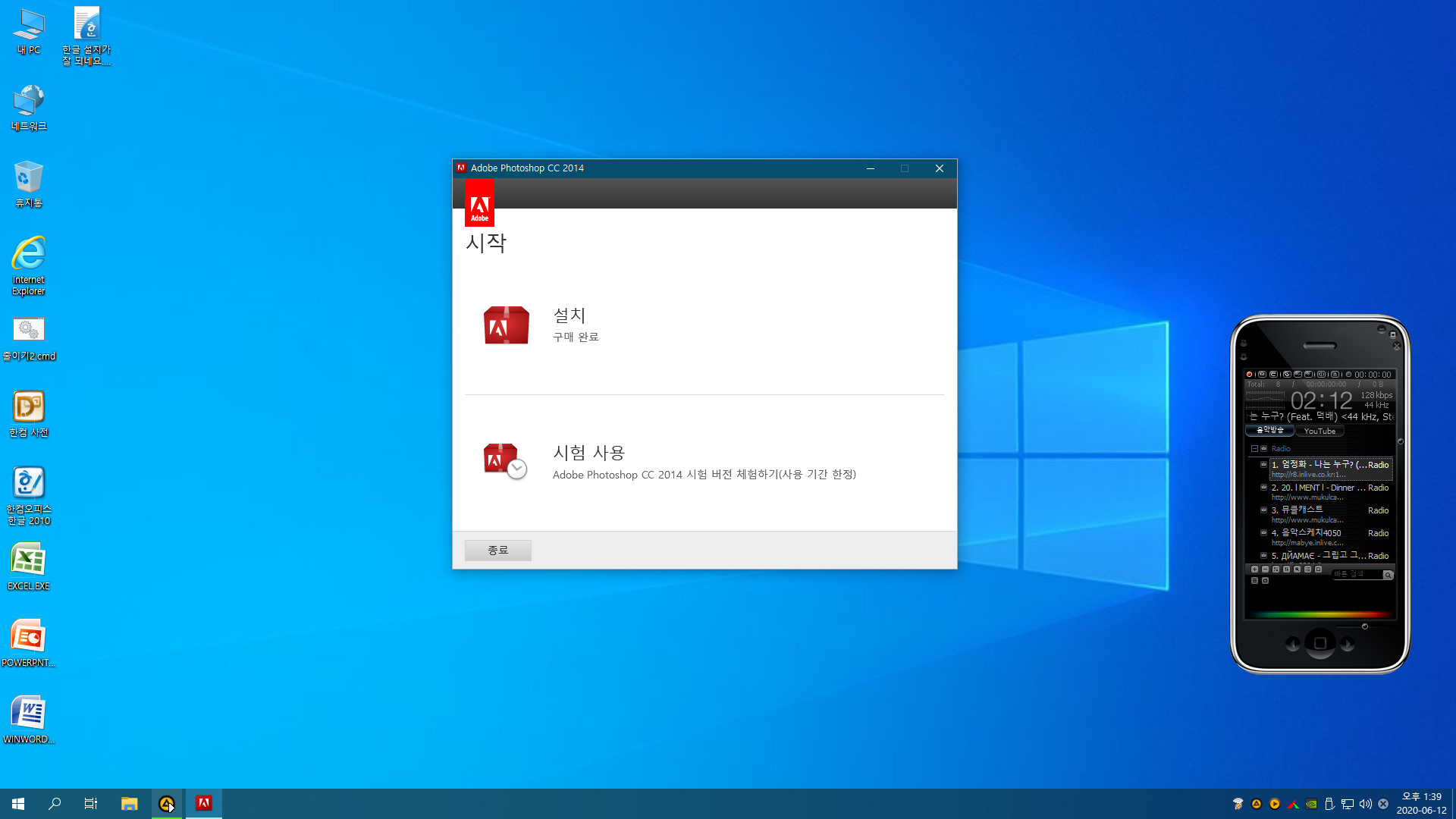Select the 한컴 사전 desktop icon

(x=29, y=414)
